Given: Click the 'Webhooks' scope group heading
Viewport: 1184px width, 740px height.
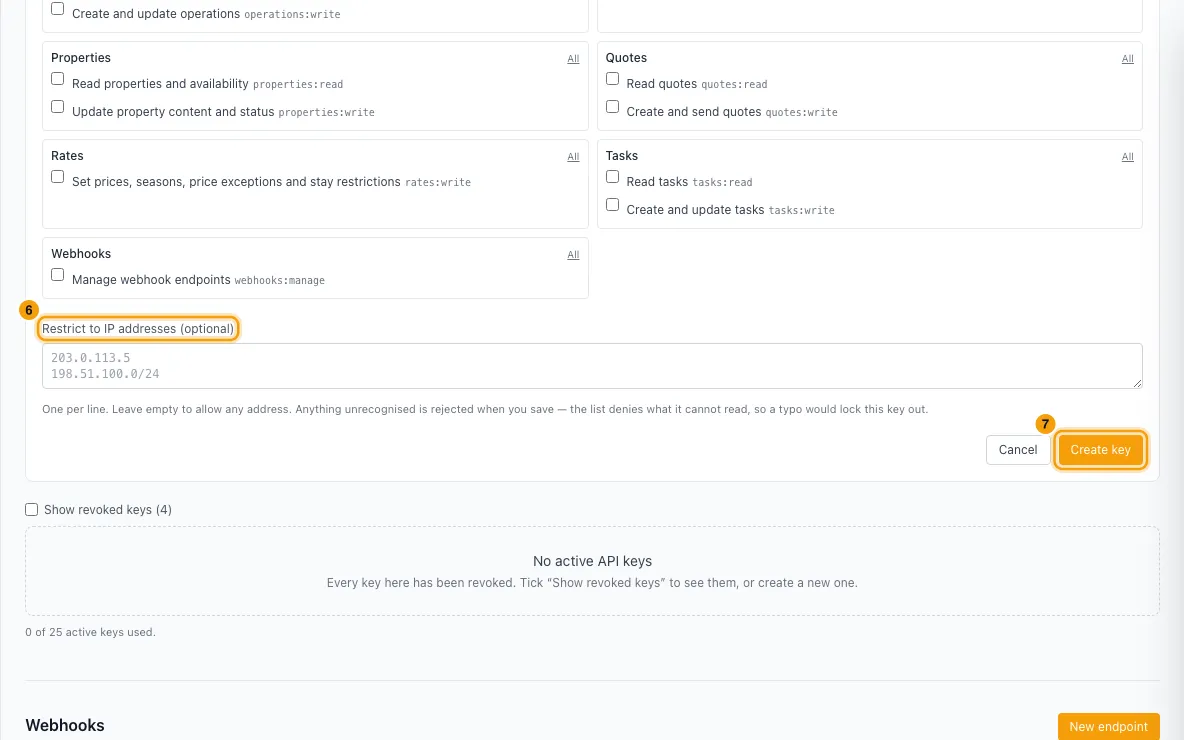Looking at the screenshot, I should coord(81,254).
